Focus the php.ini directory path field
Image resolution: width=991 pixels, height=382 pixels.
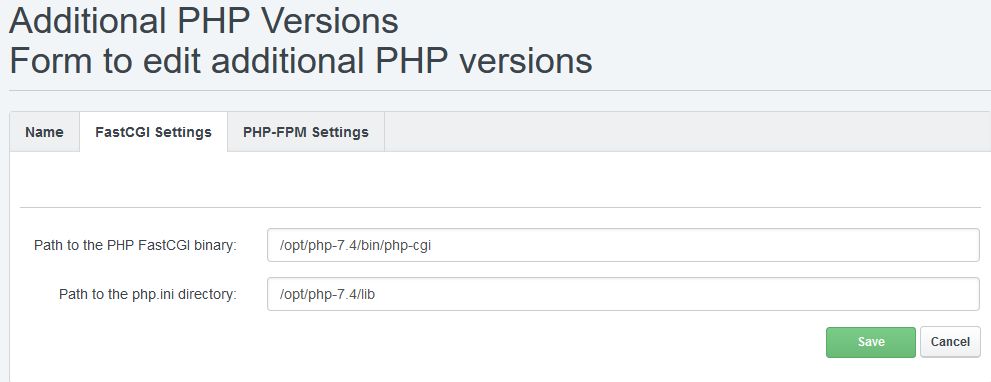(x=623, y=294)
